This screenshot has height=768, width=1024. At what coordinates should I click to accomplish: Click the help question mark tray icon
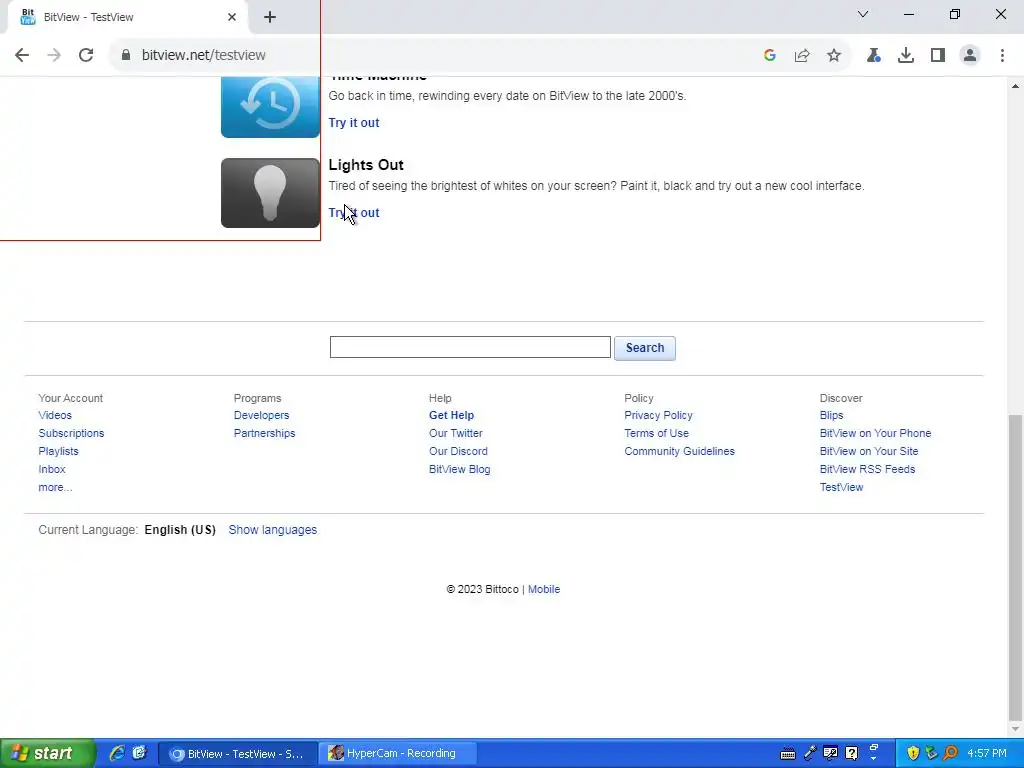tap(852, 753)
